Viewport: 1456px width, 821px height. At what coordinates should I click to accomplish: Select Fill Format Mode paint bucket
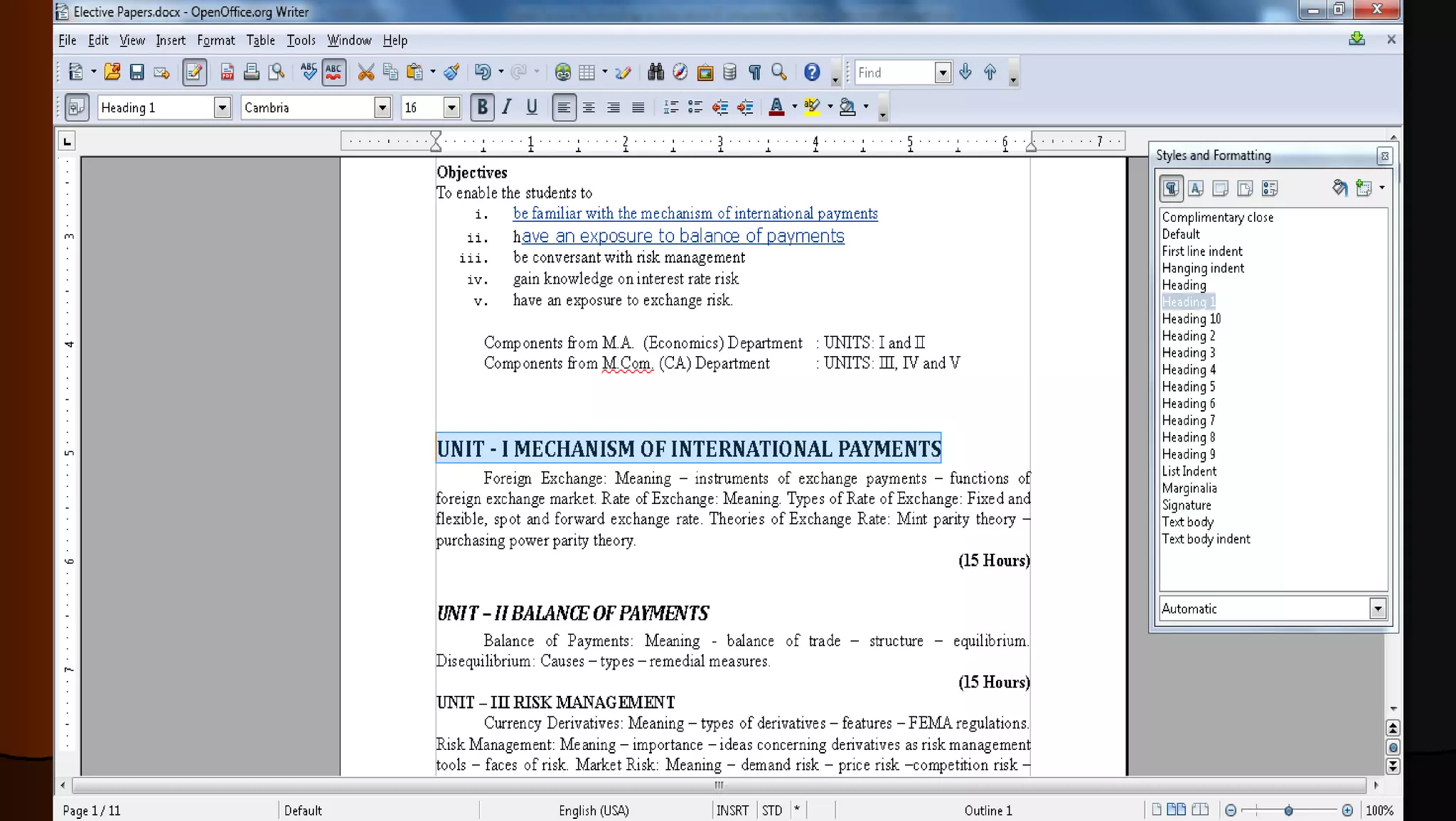(1339, 188)
